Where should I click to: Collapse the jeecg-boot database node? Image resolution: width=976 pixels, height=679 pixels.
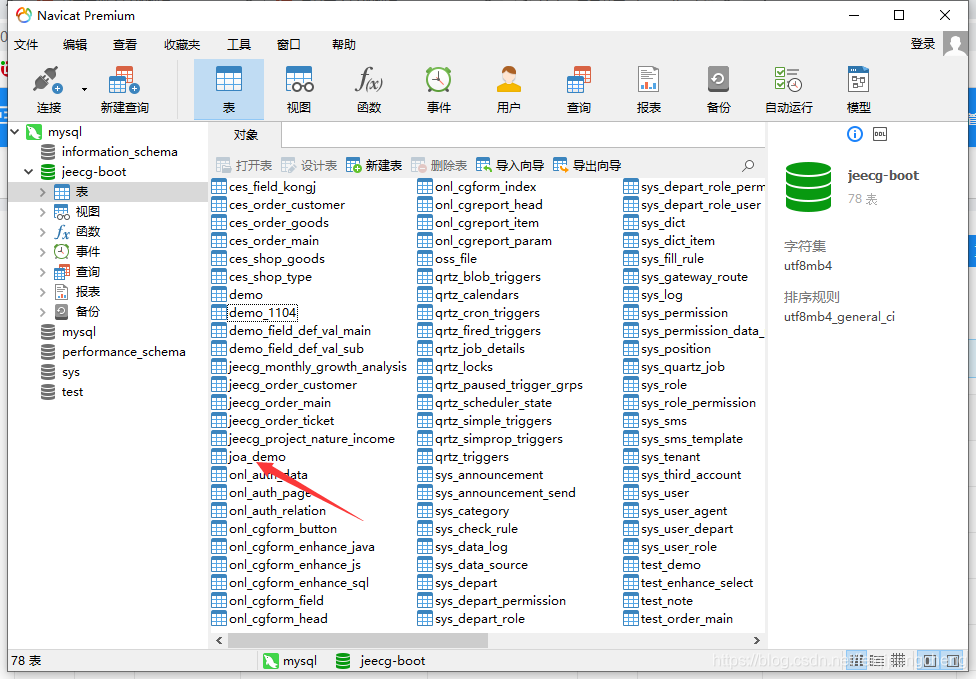point(29,172)
